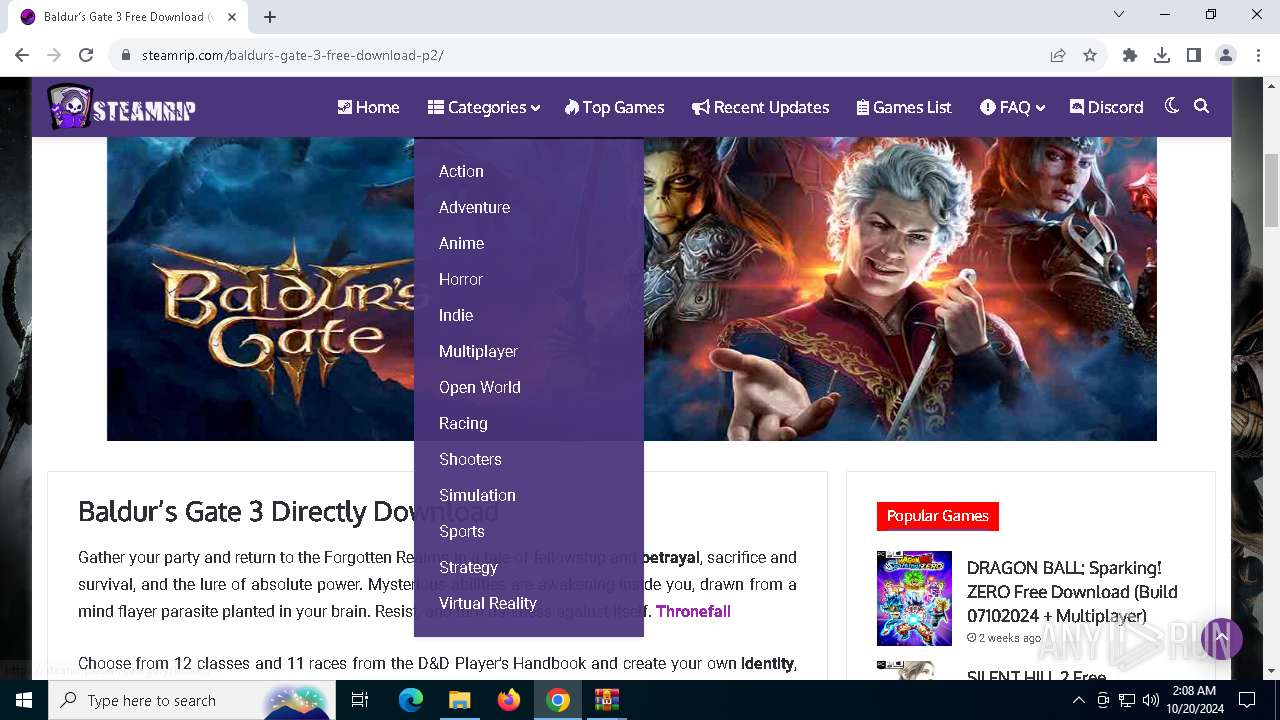Open Games List page
1280x720 pixels.
click(x=904, y=107)
